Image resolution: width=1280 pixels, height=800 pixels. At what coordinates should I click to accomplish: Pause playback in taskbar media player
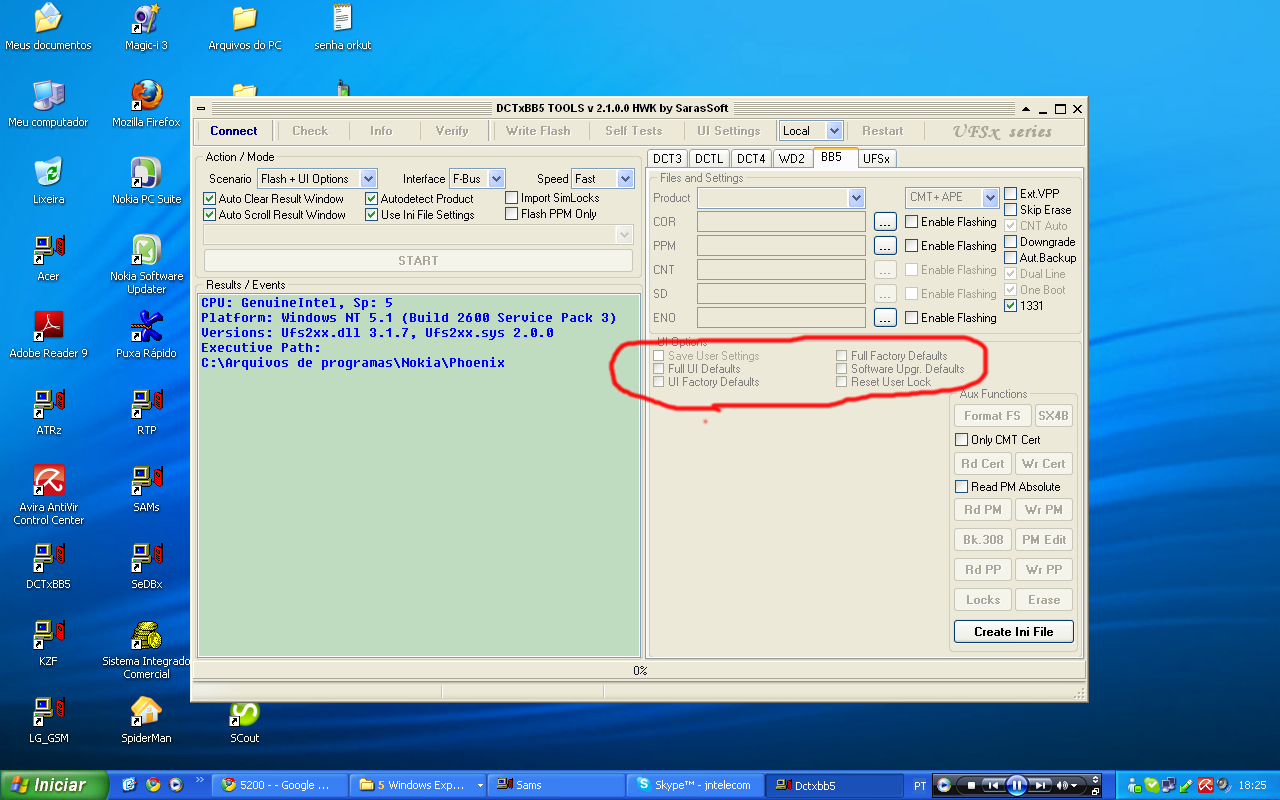[1017, 785]
